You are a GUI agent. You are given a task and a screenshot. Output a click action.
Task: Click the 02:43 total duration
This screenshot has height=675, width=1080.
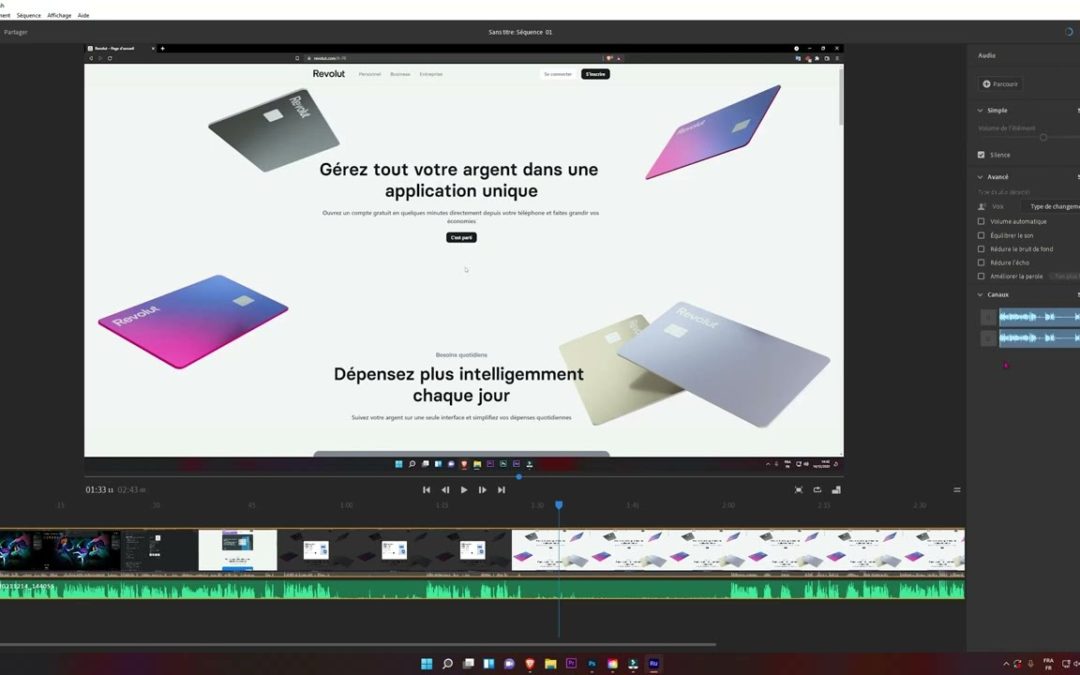[x=131, y=490]
